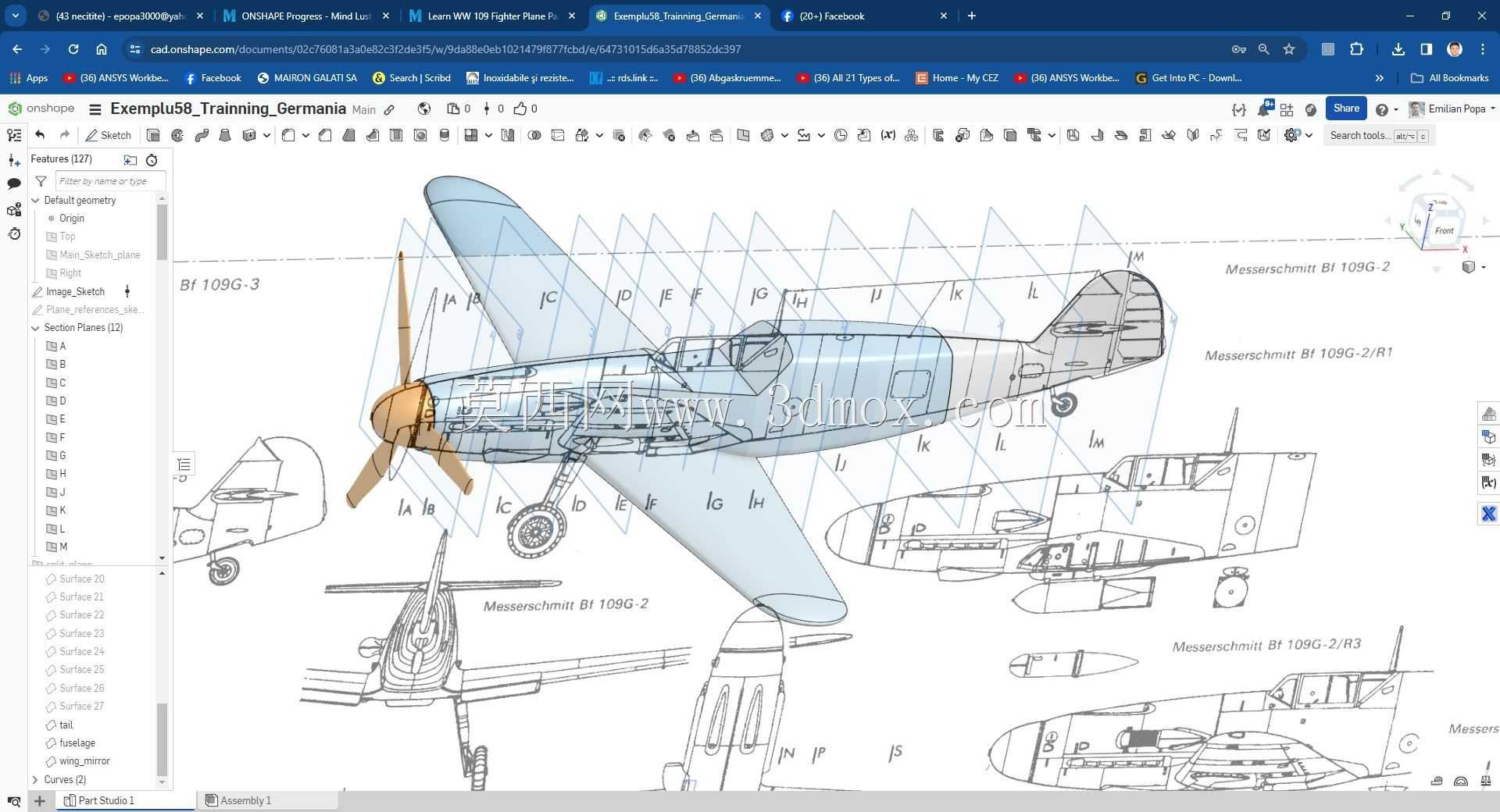
Task: Like the document with thumbs-up
Action: click(x=520, y=109)
